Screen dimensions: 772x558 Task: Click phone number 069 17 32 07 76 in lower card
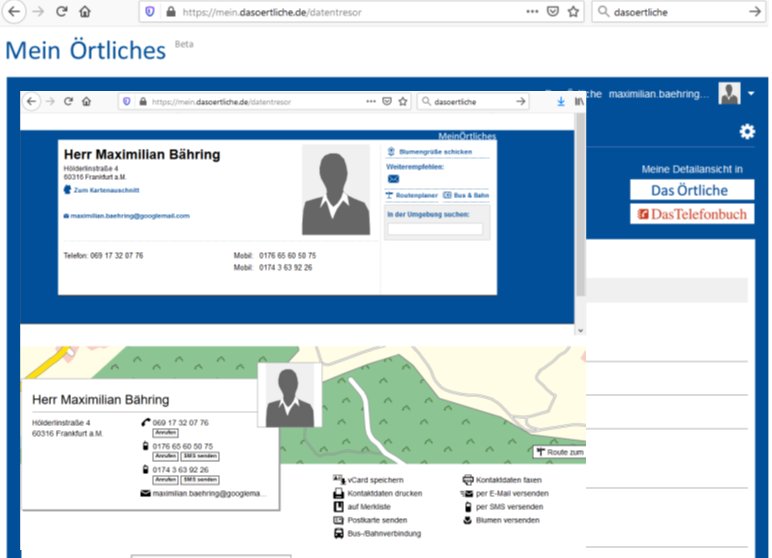point(181,423)
